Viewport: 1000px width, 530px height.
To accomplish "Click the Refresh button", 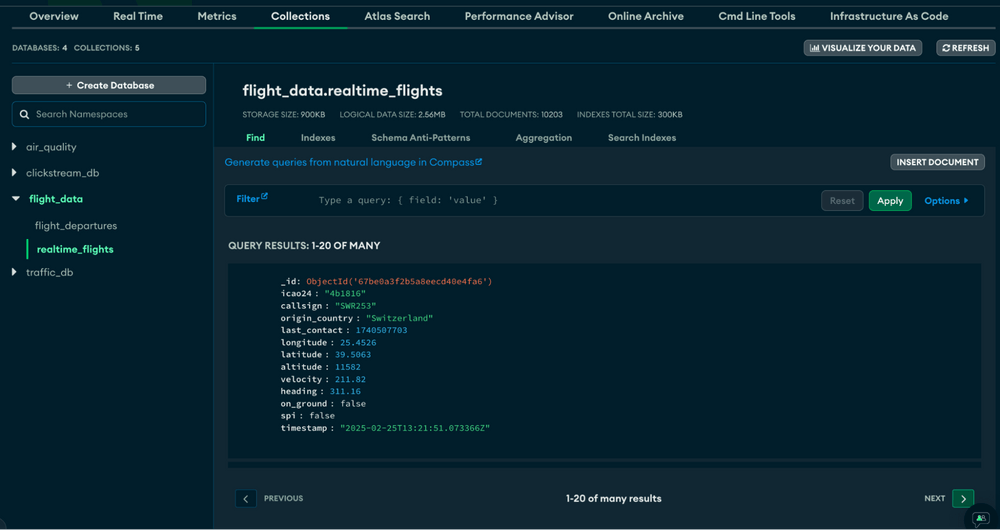I will [966, 48].
